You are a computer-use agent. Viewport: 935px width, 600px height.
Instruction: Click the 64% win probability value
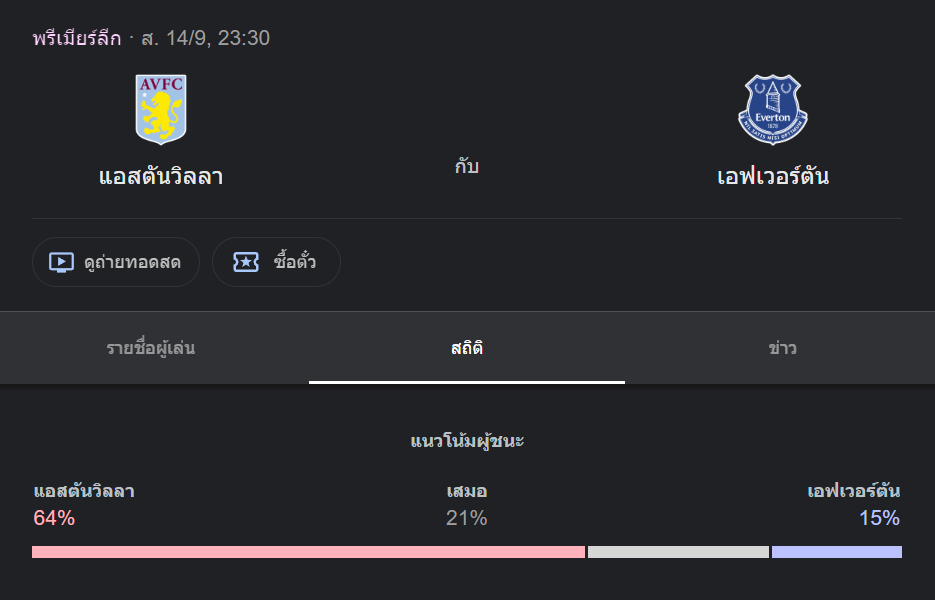(x=54, y=518)
